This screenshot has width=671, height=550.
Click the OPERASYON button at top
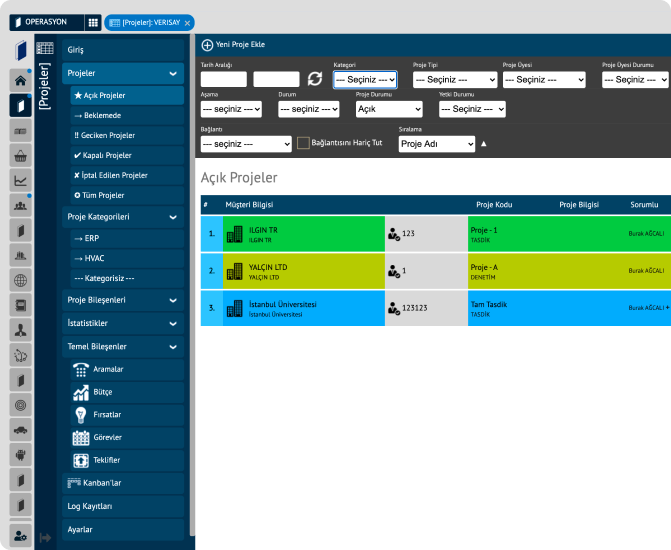[x=46, y=22]
